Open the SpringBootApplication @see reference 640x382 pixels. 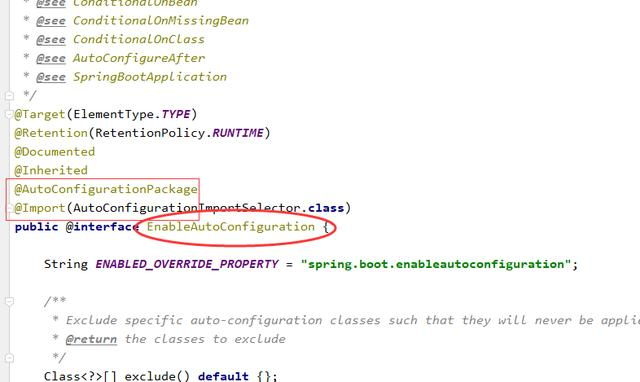pos(149,77)
